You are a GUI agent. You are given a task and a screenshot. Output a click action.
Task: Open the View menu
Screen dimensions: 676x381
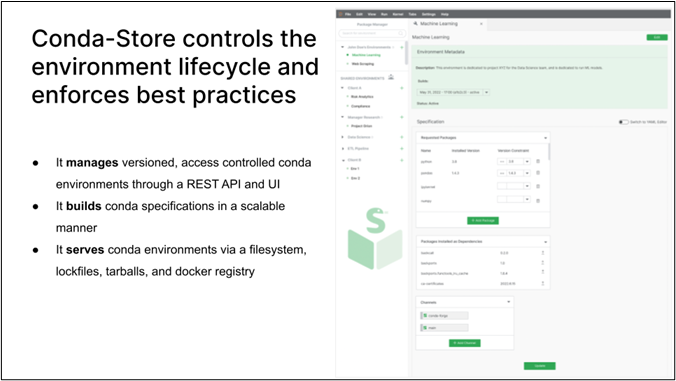372,14
